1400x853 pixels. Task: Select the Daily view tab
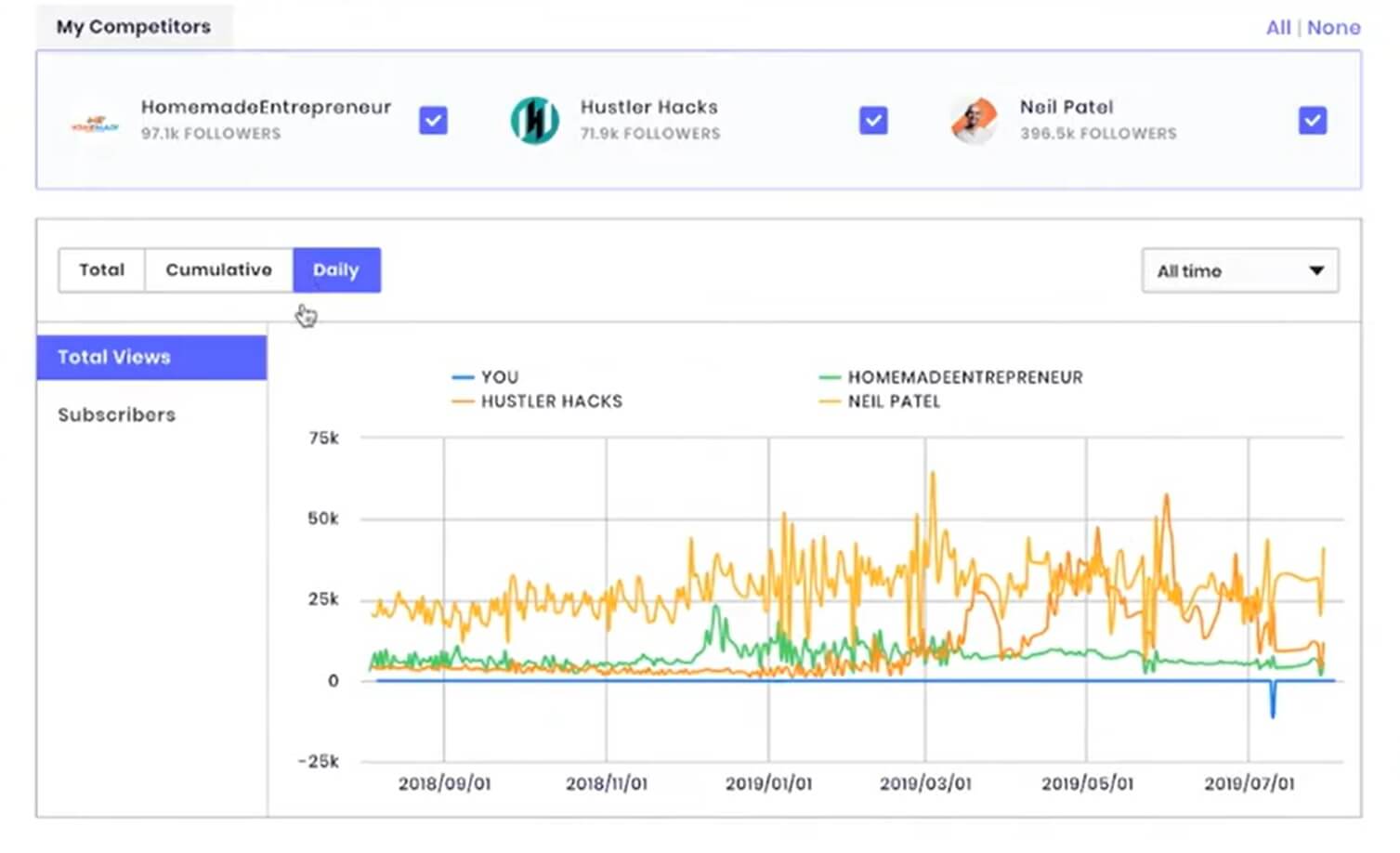(336, 270)
